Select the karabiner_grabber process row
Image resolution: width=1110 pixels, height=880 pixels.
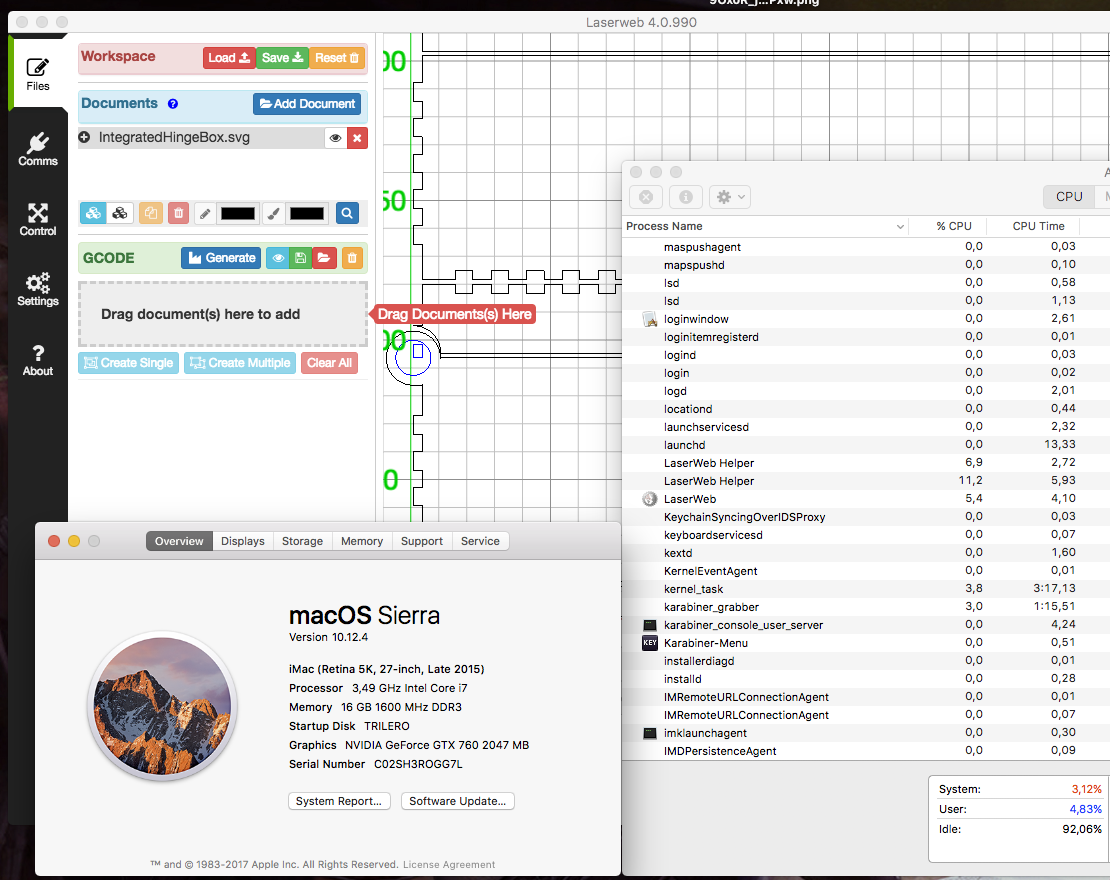click(x=866, y=607)
